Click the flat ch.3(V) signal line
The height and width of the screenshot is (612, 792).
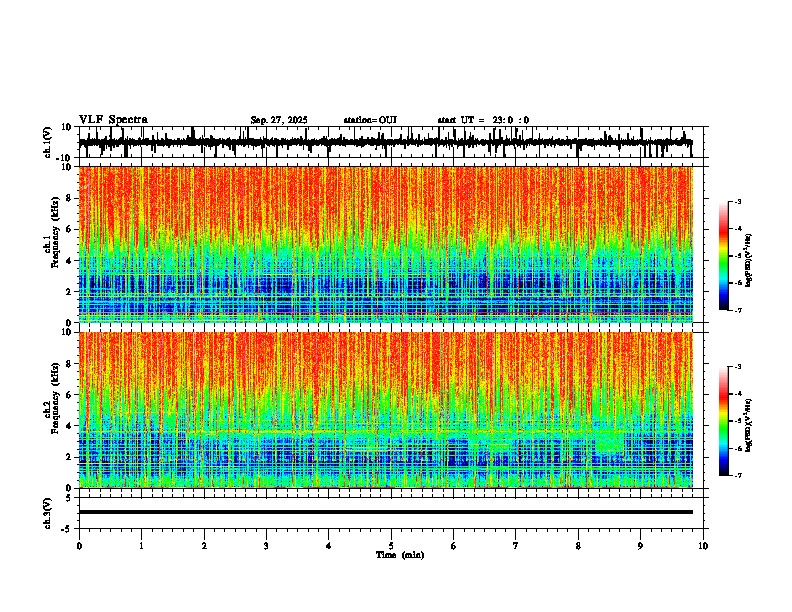click(x=385, y=512)
